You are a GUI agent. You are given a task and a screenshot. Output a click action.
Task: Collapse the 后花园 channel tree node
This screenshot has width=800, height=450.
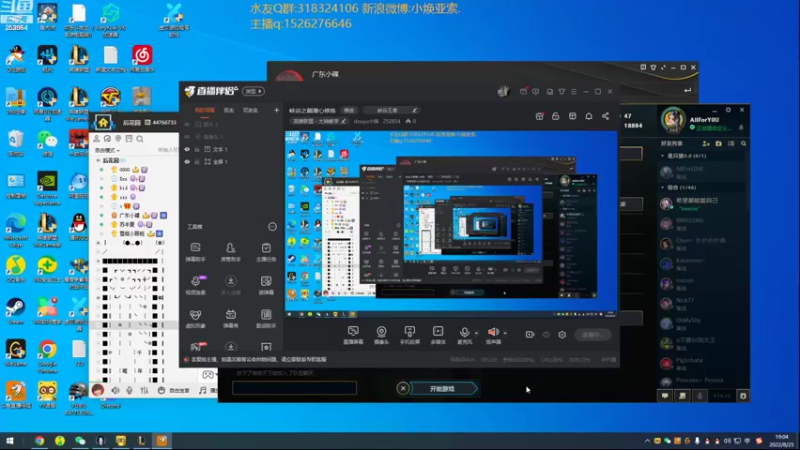pos(98,160)
